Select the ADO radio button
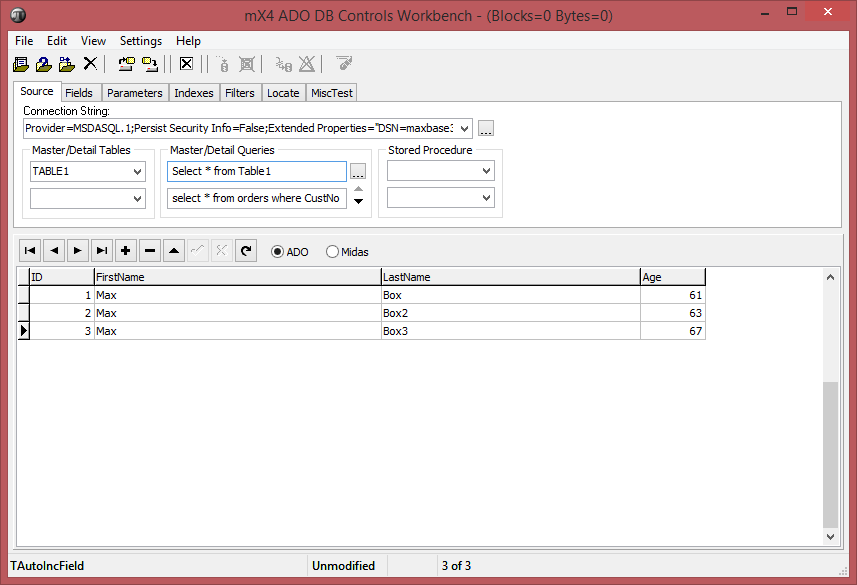The height and width of the screenshot is (585, 857). tap(278, 252)
